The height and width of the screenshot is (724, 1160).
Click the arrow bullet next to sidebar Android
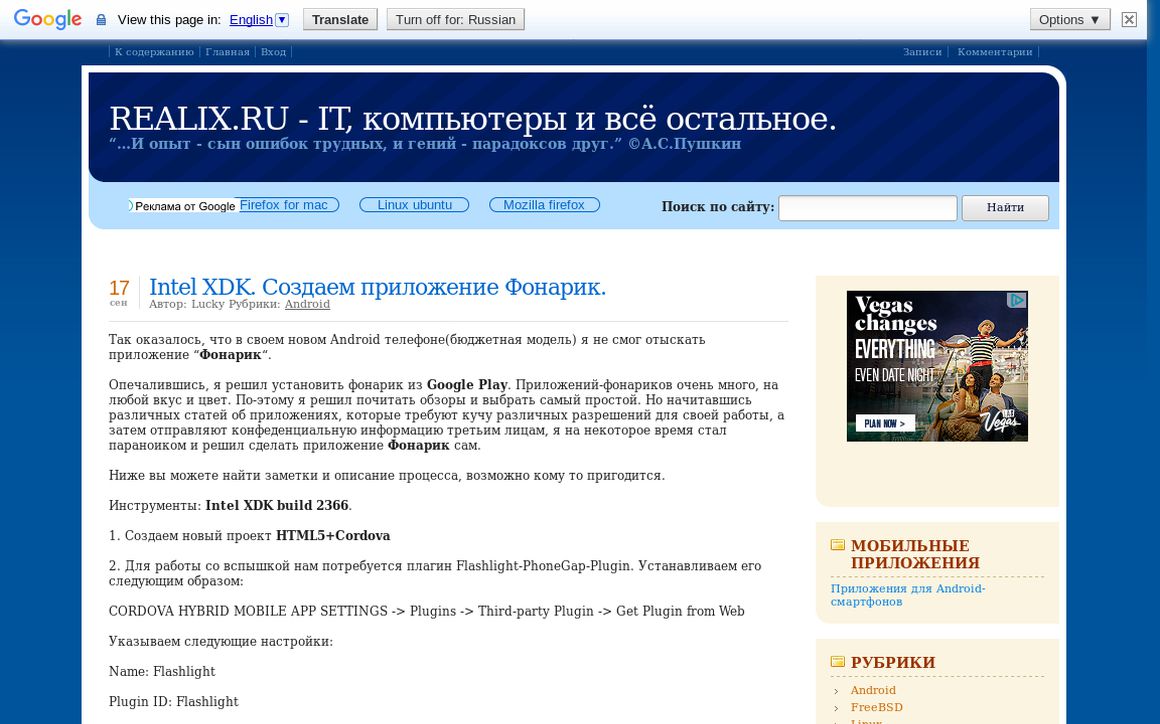coord(836,691)
